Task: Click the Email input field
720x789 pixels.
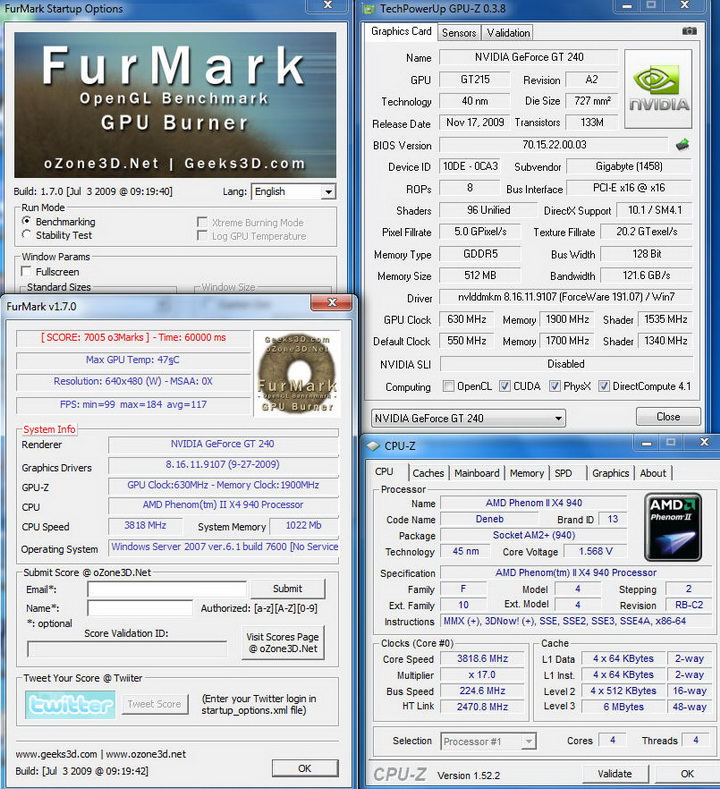Action: coord(167,589)
